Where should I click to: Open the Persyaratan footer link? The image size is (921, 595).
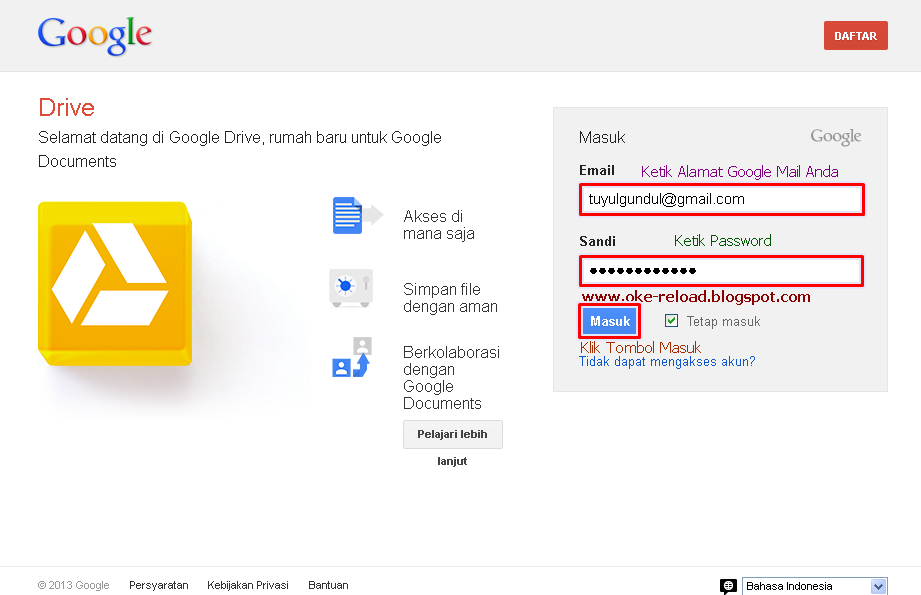tap(159, 585)
